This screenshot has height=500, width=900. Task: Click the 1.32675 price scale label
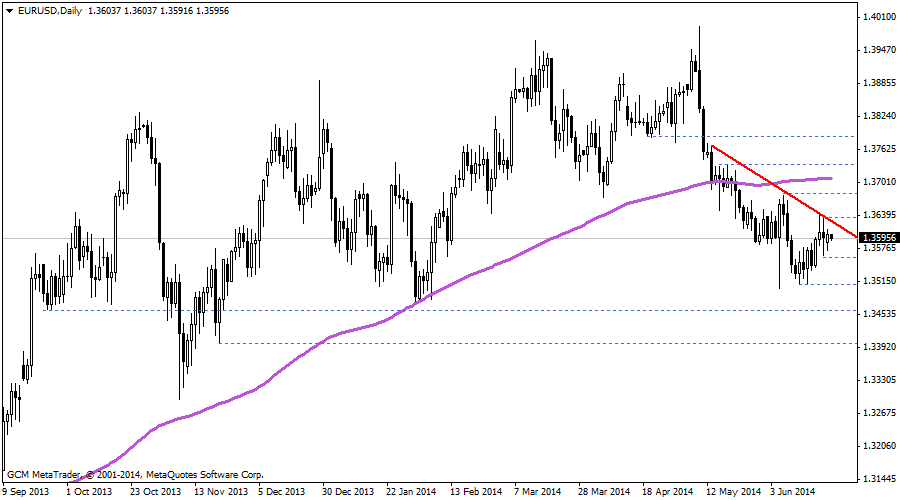pos(879,413)
